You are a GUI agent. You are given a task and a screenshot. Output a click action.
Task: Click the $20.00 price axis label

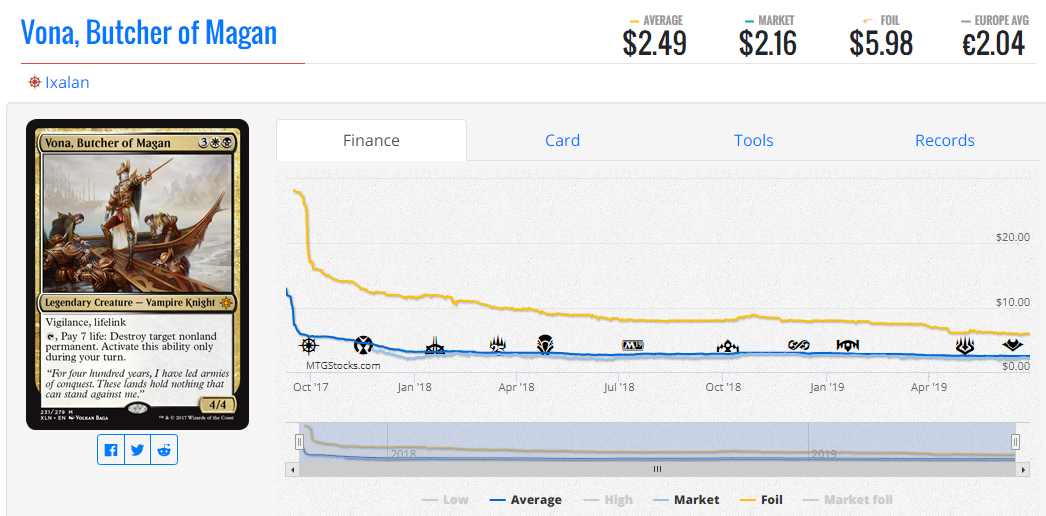[x=1011, y=237]
